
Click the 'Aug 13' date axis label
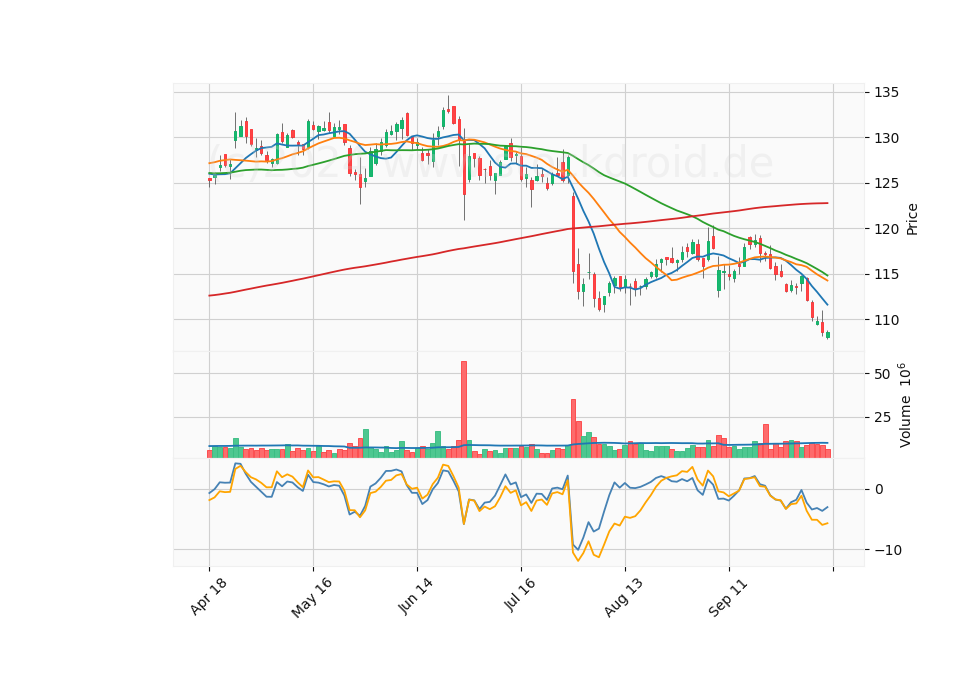pos(624,597)
